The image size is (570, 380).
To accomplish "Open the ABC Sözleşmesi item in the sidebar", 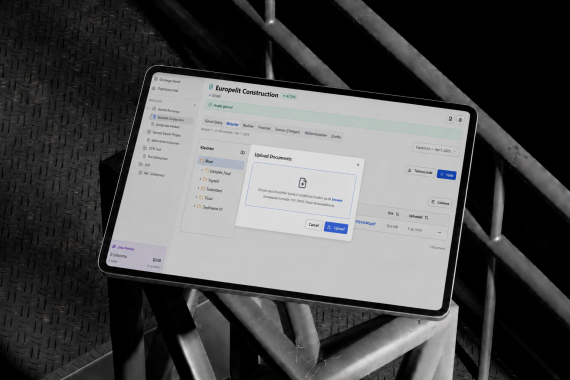I will click(152, 174).
